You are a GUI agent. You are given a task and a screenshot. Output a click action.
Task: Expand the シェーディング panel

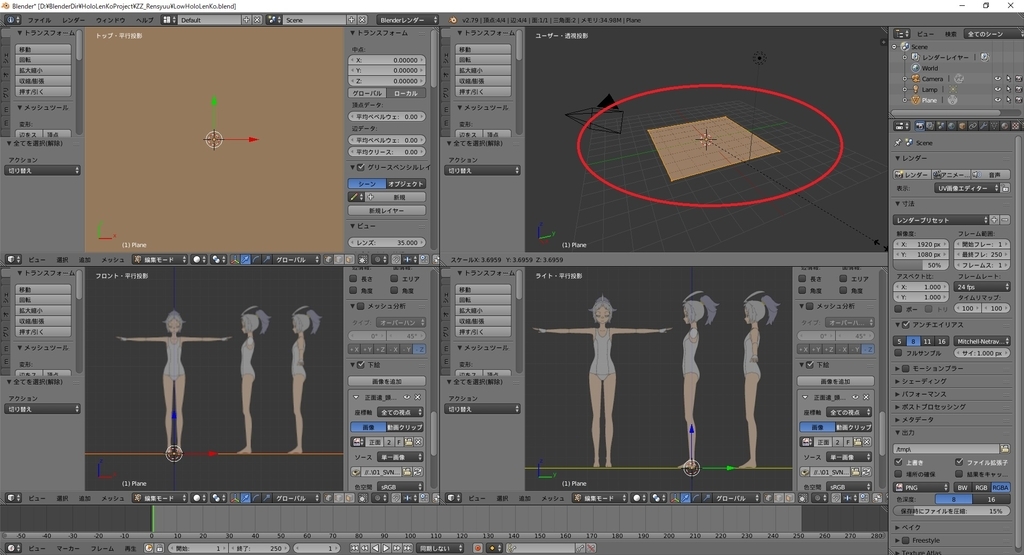(924, 381)
